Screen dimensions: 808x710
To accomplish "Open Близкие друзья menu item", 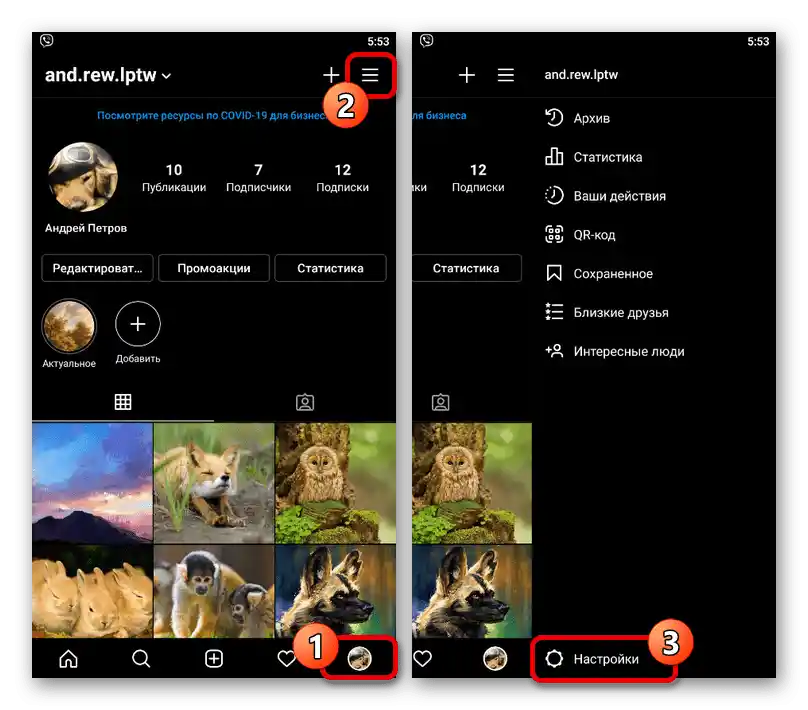I will (607, 312).
